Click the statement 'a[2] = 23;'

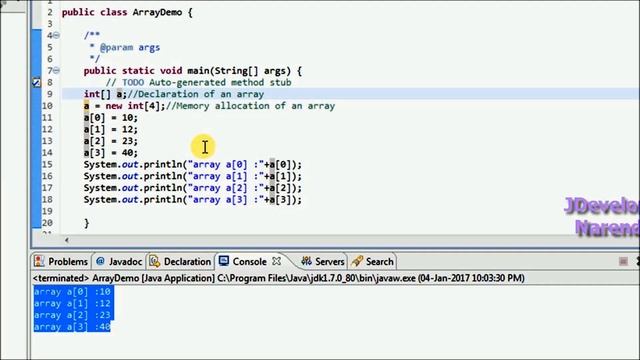pyautogui.click(x=111, y=141)
